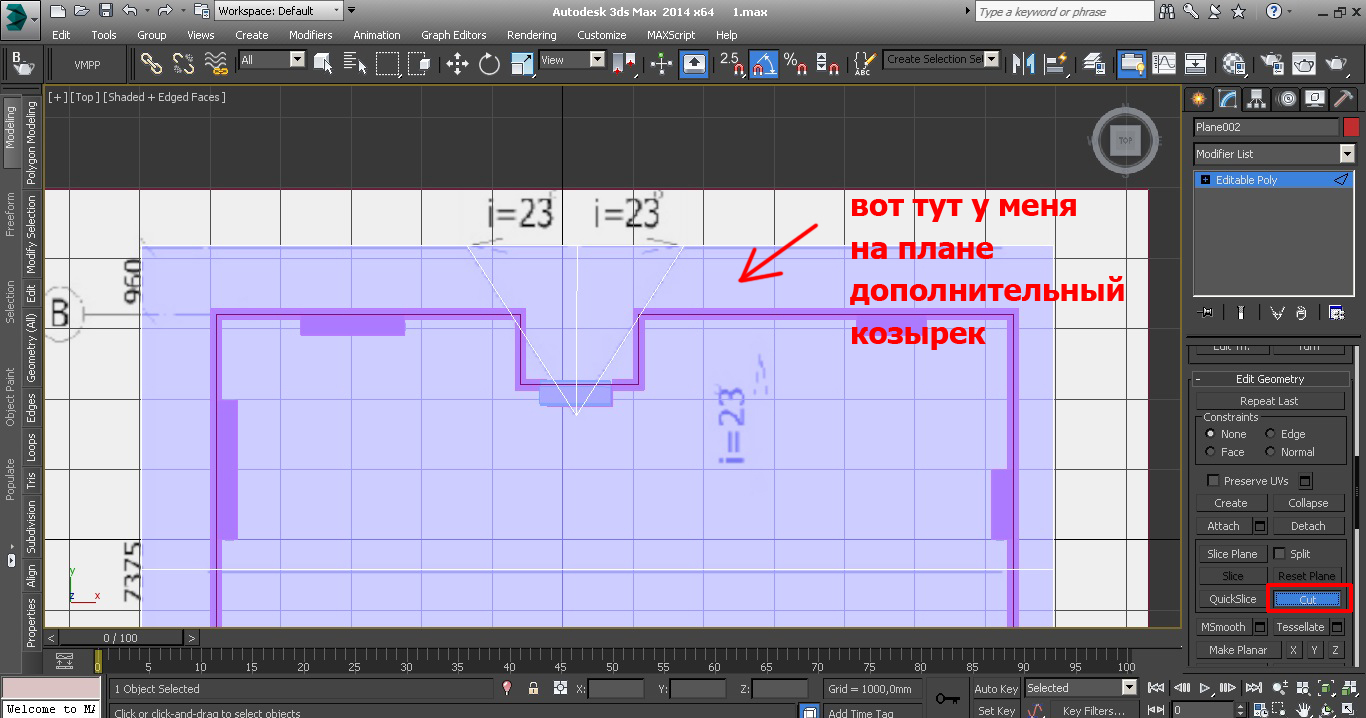Select the Edge constraint radio button
1366x718 pixels.
tap(1271, 434)
